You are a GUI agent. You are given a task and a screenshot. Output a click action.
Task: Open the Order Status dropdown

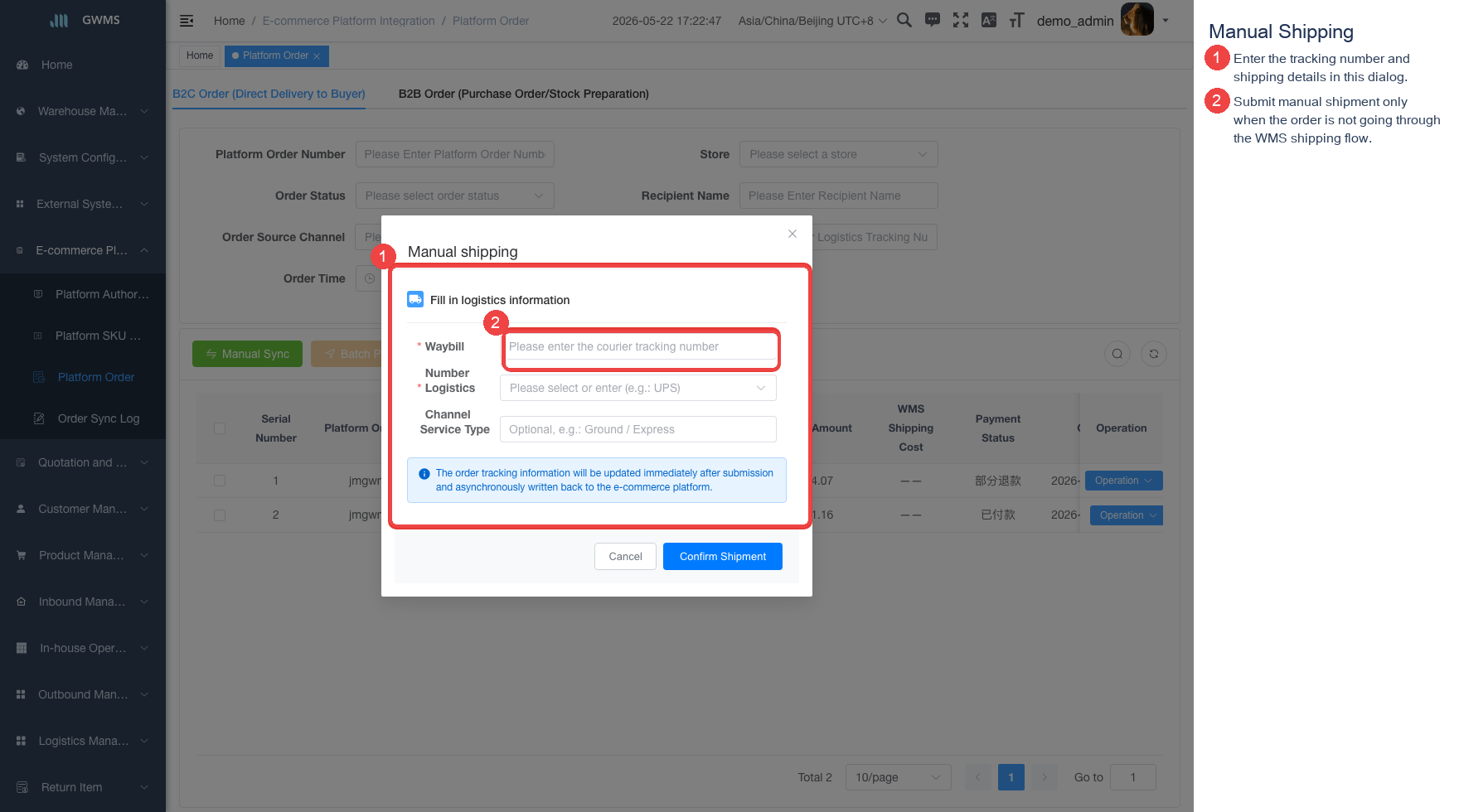[454, 196]
